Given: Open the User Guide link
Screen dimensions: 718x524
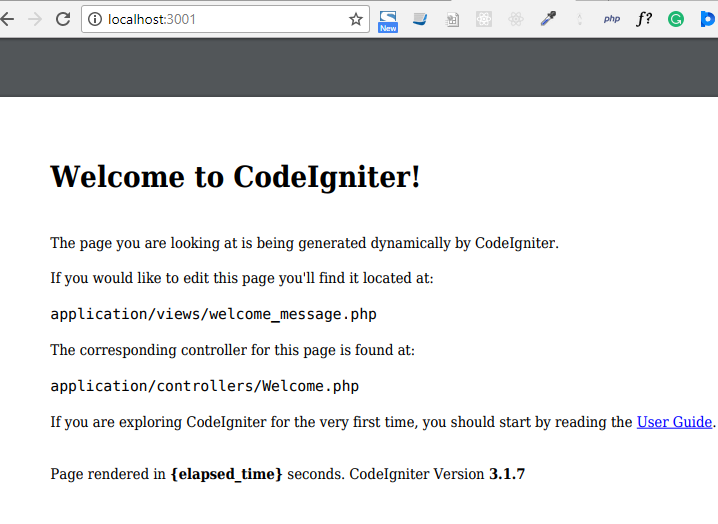Looking at the screenshot, I should 674,422.
